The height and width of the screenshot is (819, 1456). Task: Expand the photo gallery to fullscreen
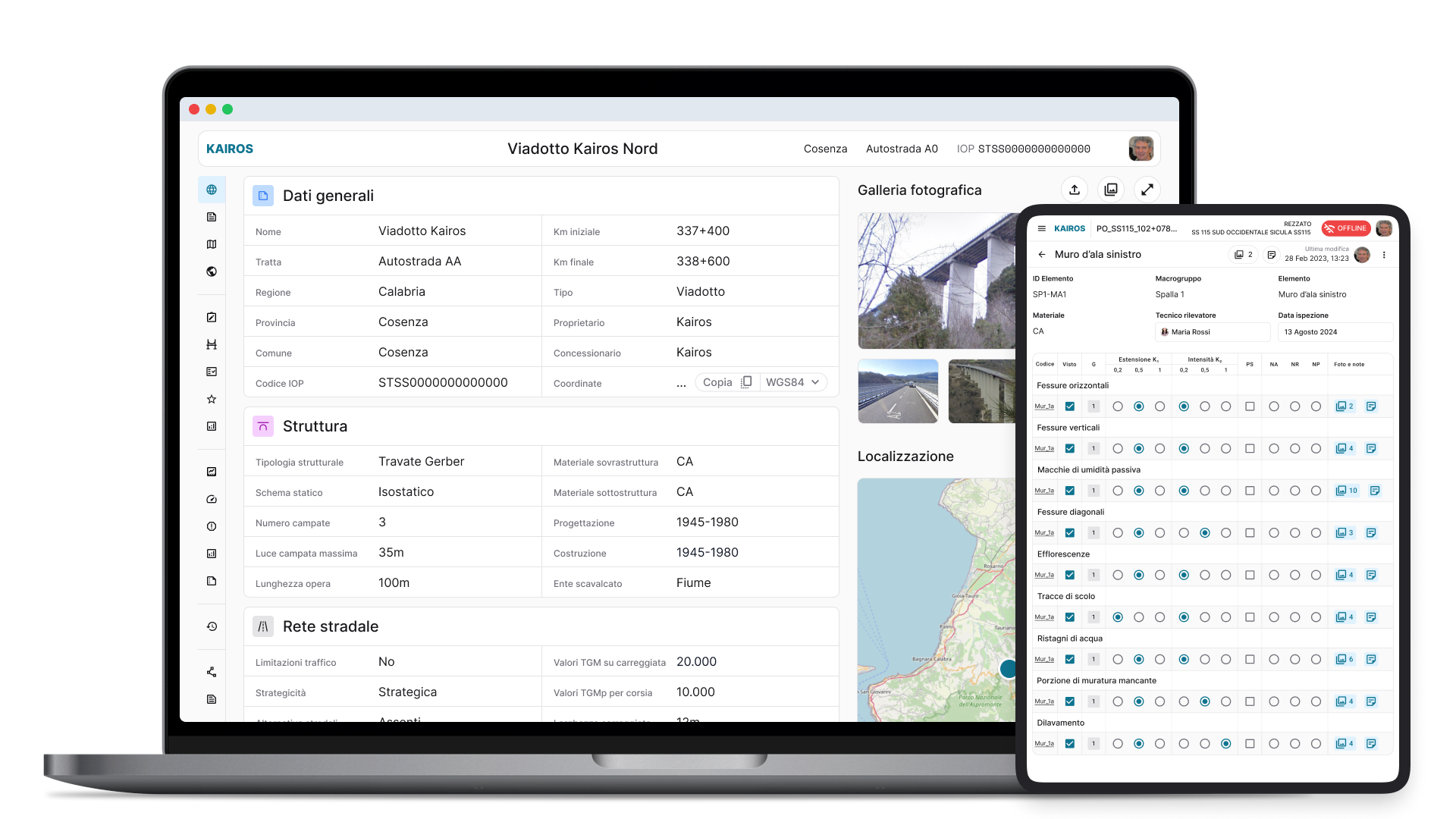(1147, 190)
